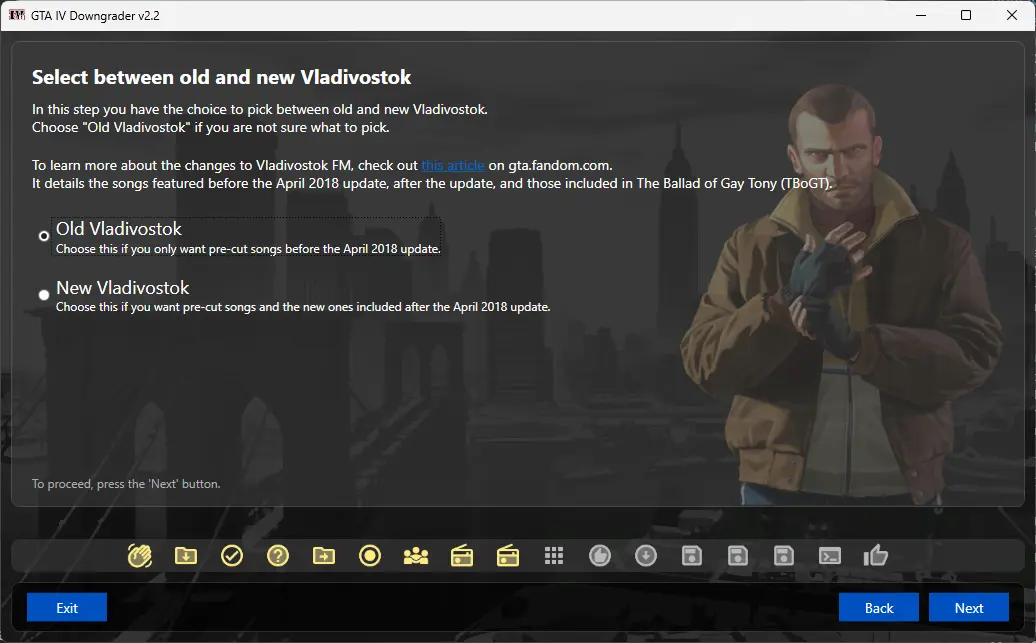Click the radio icon beside the grid icon
The image size is (1036, 643).
pos(507,556)
